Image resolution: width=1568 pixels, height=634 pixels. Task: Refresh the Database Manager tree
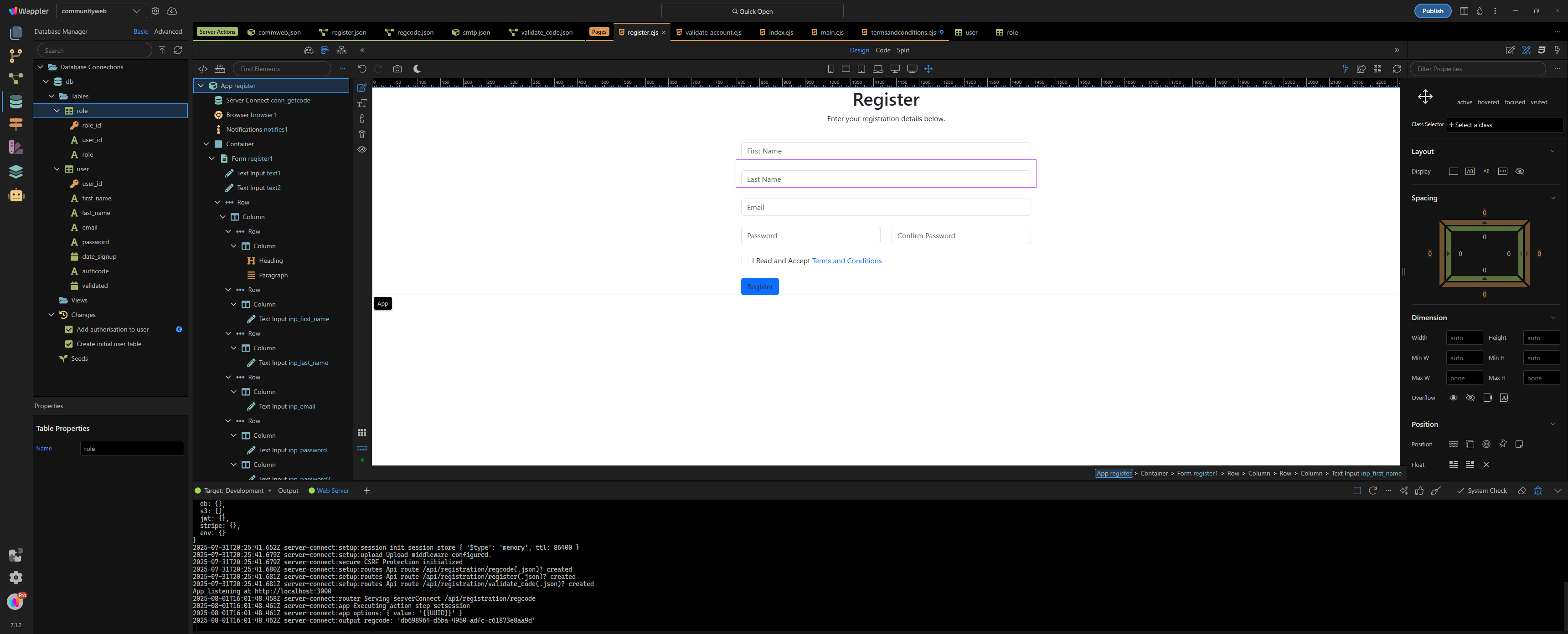[x=178, y=51]
